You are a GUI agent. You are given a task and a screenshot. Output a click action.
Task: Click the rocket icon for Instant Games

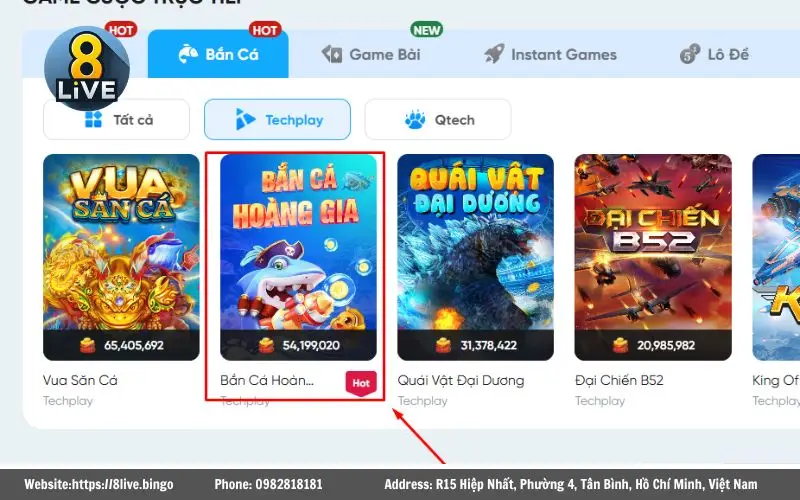point(494,54)
